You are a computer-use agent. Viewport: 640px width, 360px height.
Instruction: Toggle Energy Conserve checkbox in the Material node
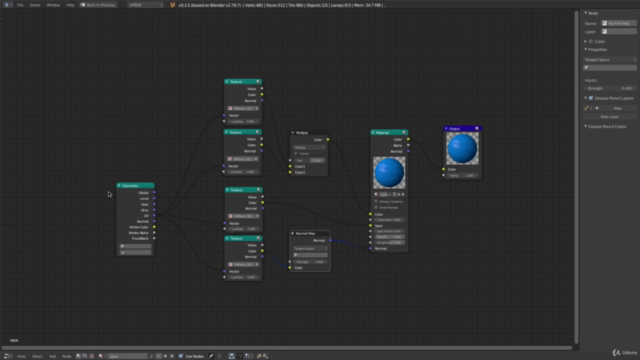[376, 201]
